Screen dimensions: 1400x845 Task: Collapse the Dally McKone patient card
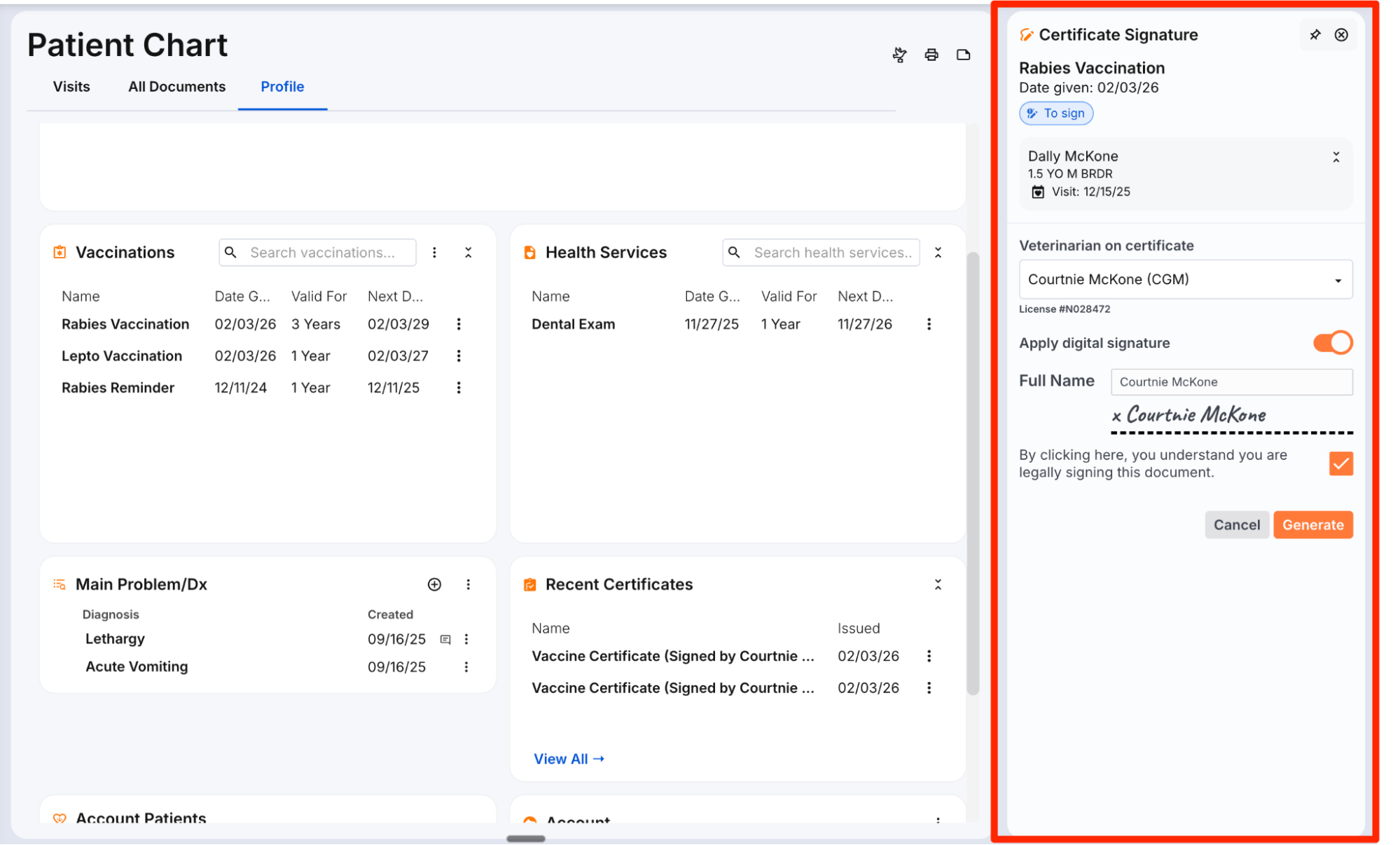pos(1336,158)
